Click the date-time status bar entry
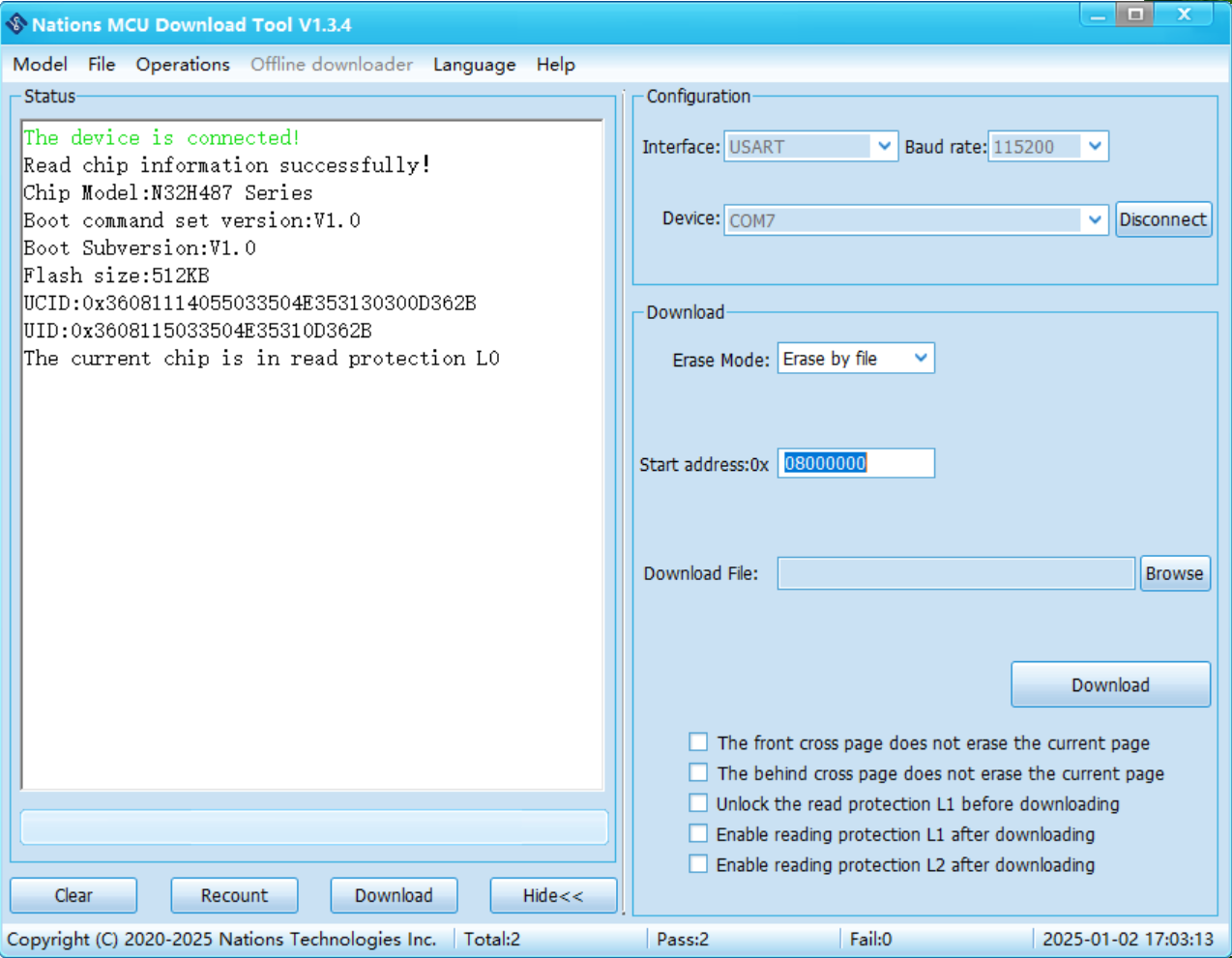Viewport: 1232px width, 958px height. pos(1128,940)
